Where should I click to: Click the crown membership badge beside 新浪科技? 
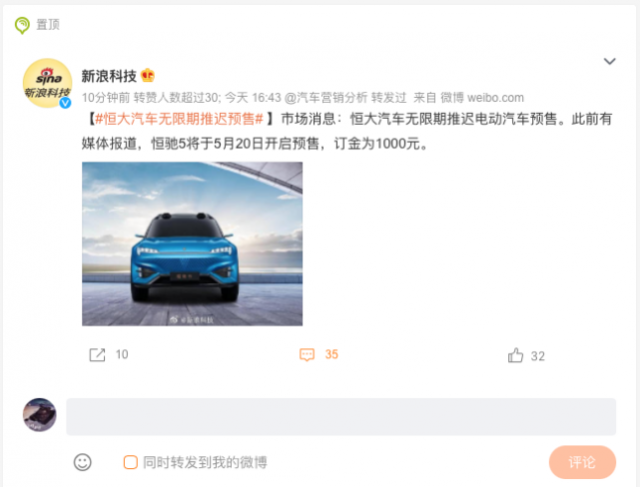coord(148,76)
